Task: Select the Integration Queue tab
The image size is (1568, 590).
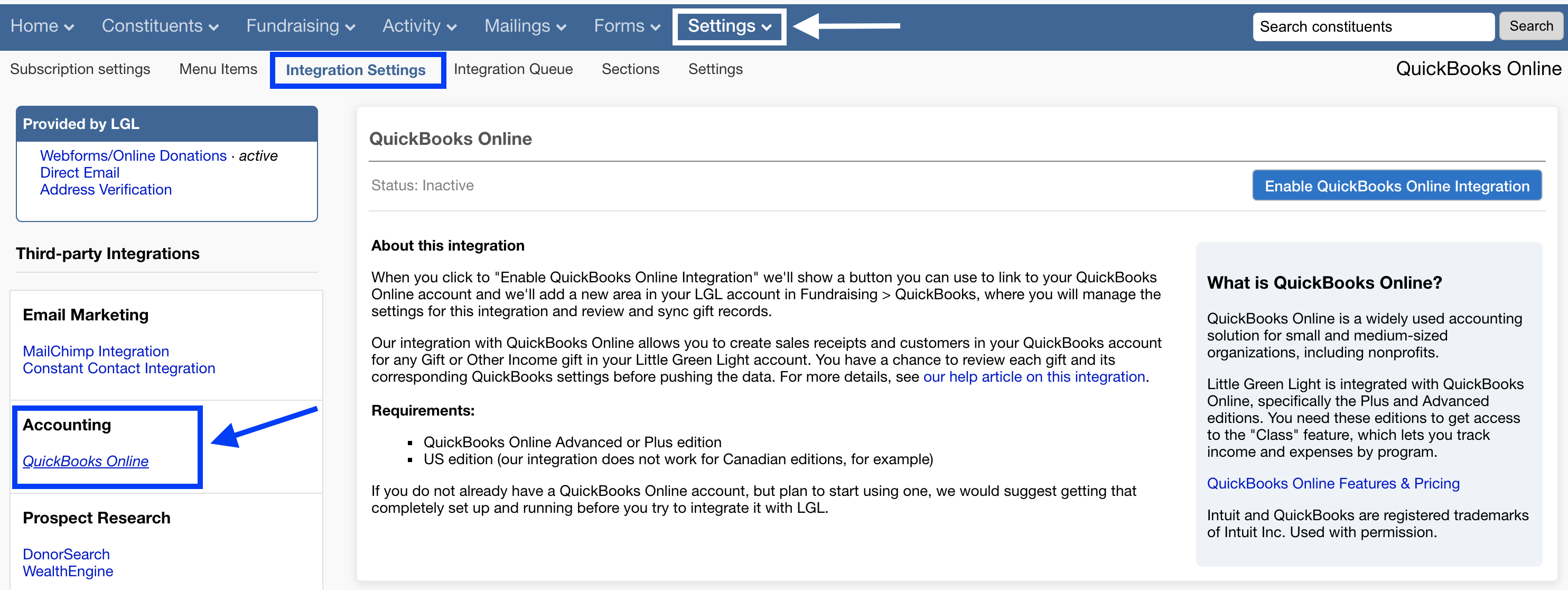Action: click(514, 69)
